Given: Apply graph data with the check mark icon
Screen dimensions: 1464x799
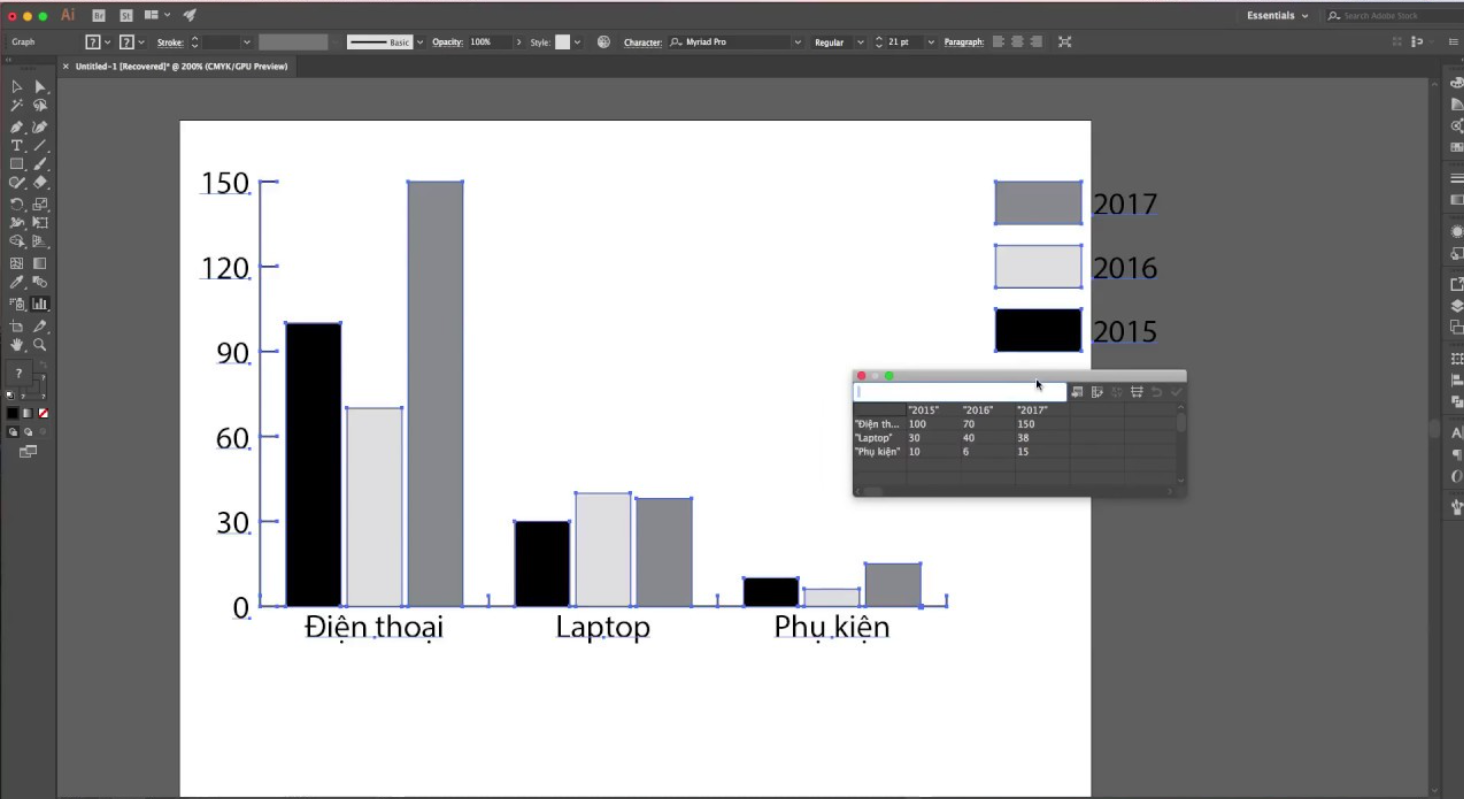Looking at the screenshot, I should [1177, 392].
